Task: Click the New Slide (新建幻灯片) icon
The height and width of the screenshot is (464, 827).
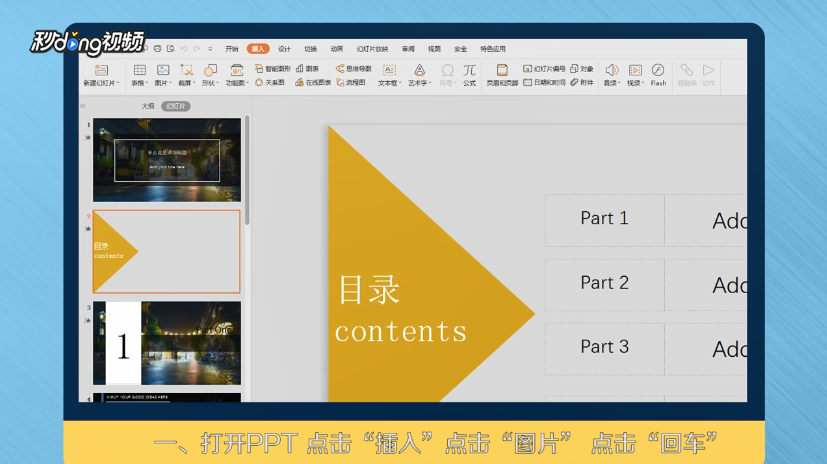Action: [x=101, y=70]
